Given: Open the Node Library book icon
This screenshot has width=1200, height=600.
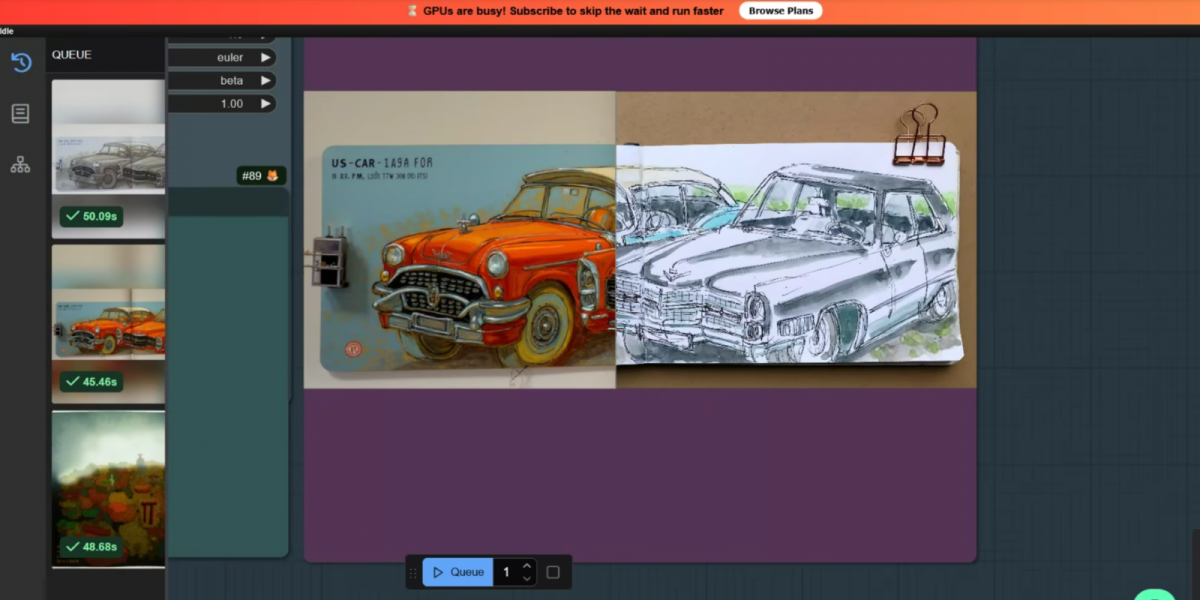Looking at the screenshot, I should coord(20,114).
